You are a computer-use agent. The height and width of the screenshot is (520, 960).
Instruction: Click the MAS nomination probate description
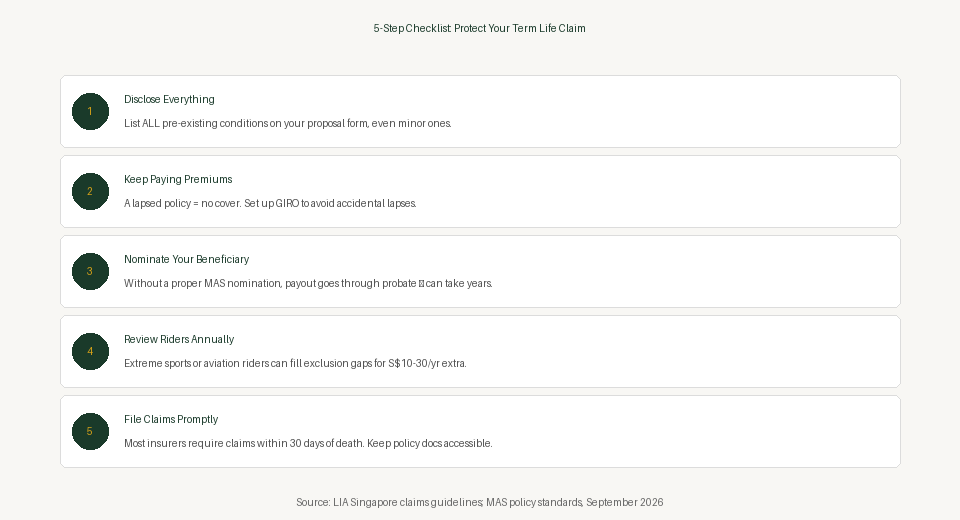308,284
